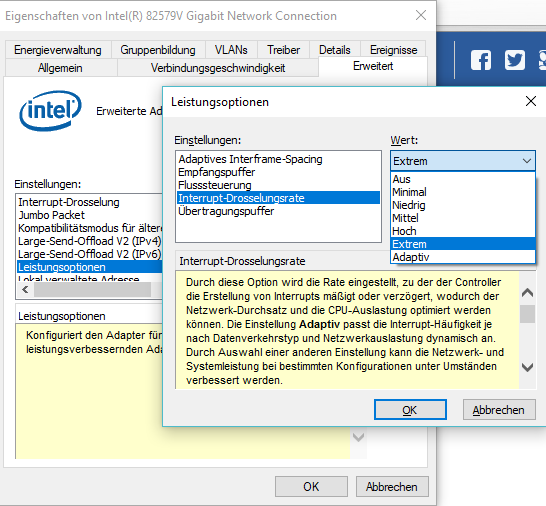Click scroll-down arrow of properties description box
Image resolution: width=546 pixels, height=506 pixels.
point(358,437)
